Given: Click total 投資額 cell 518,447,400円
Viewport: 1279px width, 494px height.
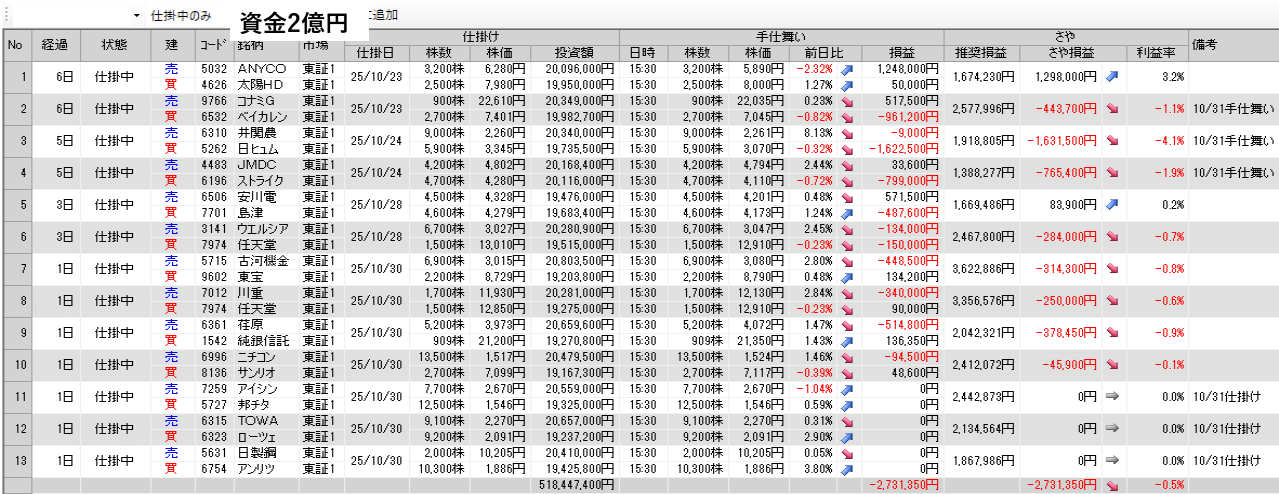Looking at the screenshot, I should [x=570, y=485].
